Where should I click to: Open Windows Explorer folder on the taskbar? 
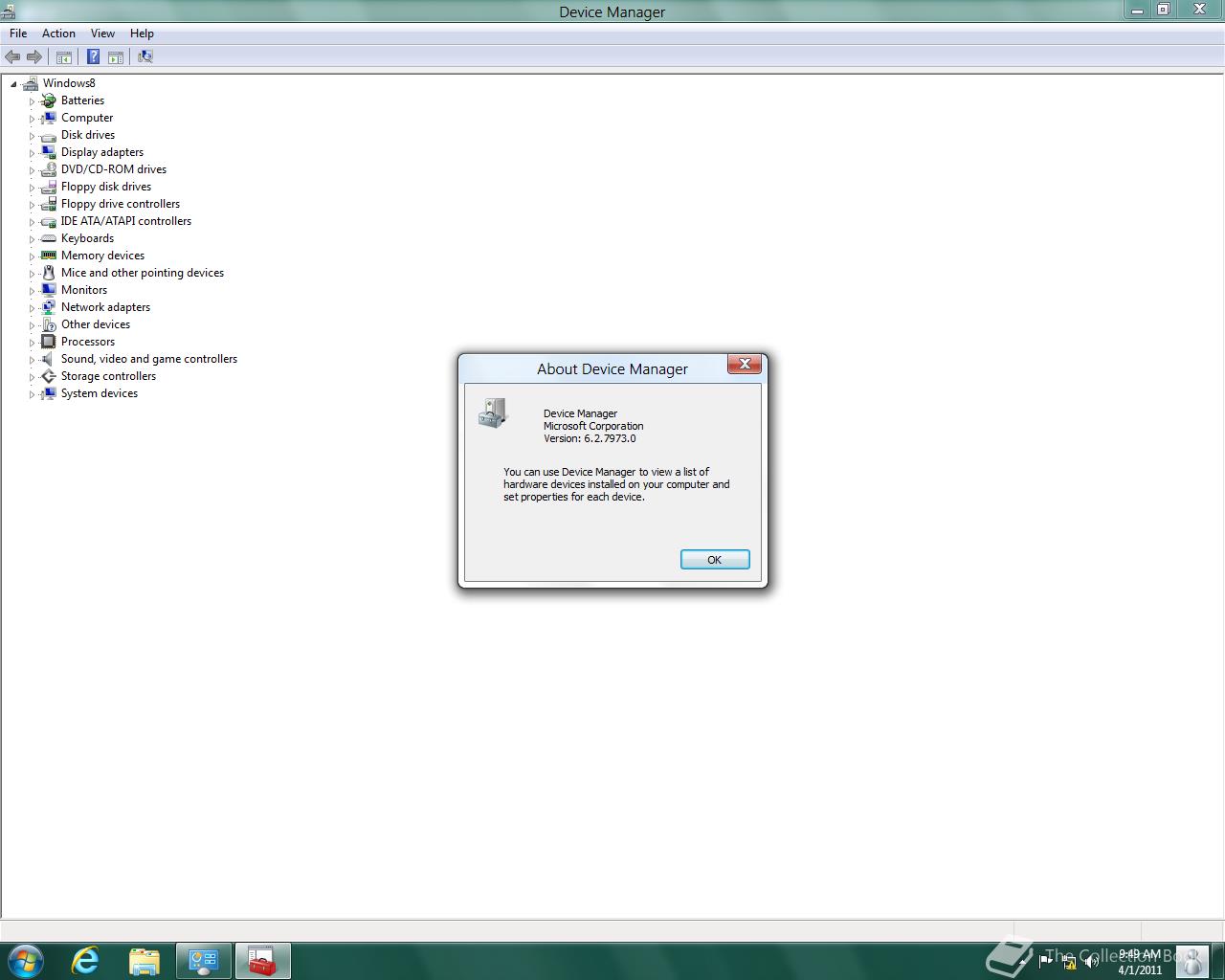click(145, 960)
